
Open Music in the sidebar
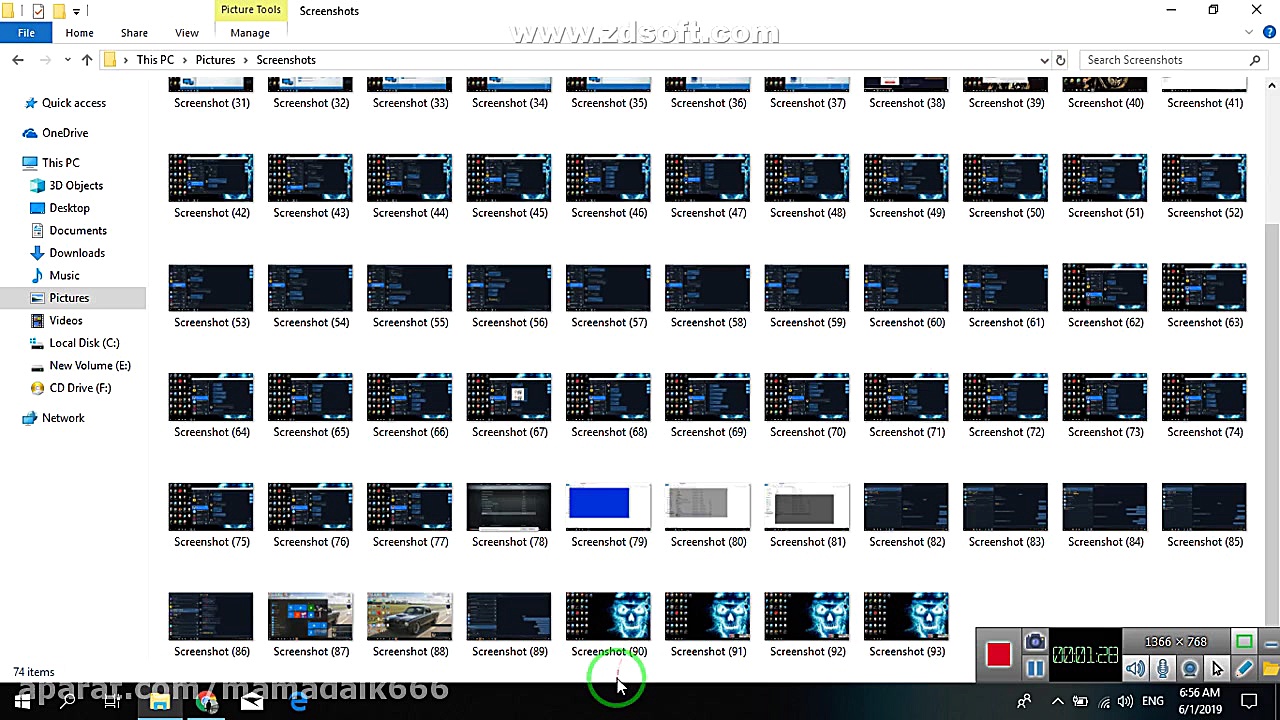click(64, 276)
